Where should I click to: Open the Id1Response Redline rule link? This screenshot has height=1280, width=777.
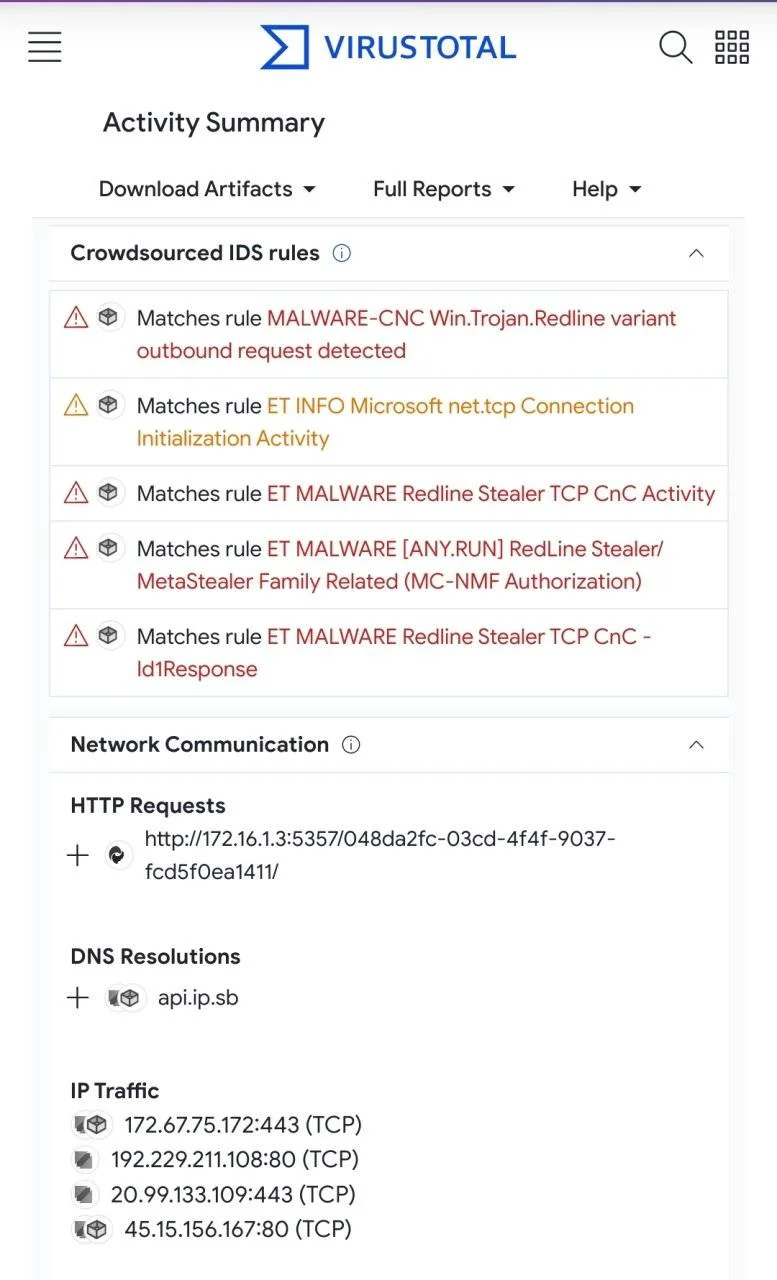pyautogui.click(x=394, y=653)
